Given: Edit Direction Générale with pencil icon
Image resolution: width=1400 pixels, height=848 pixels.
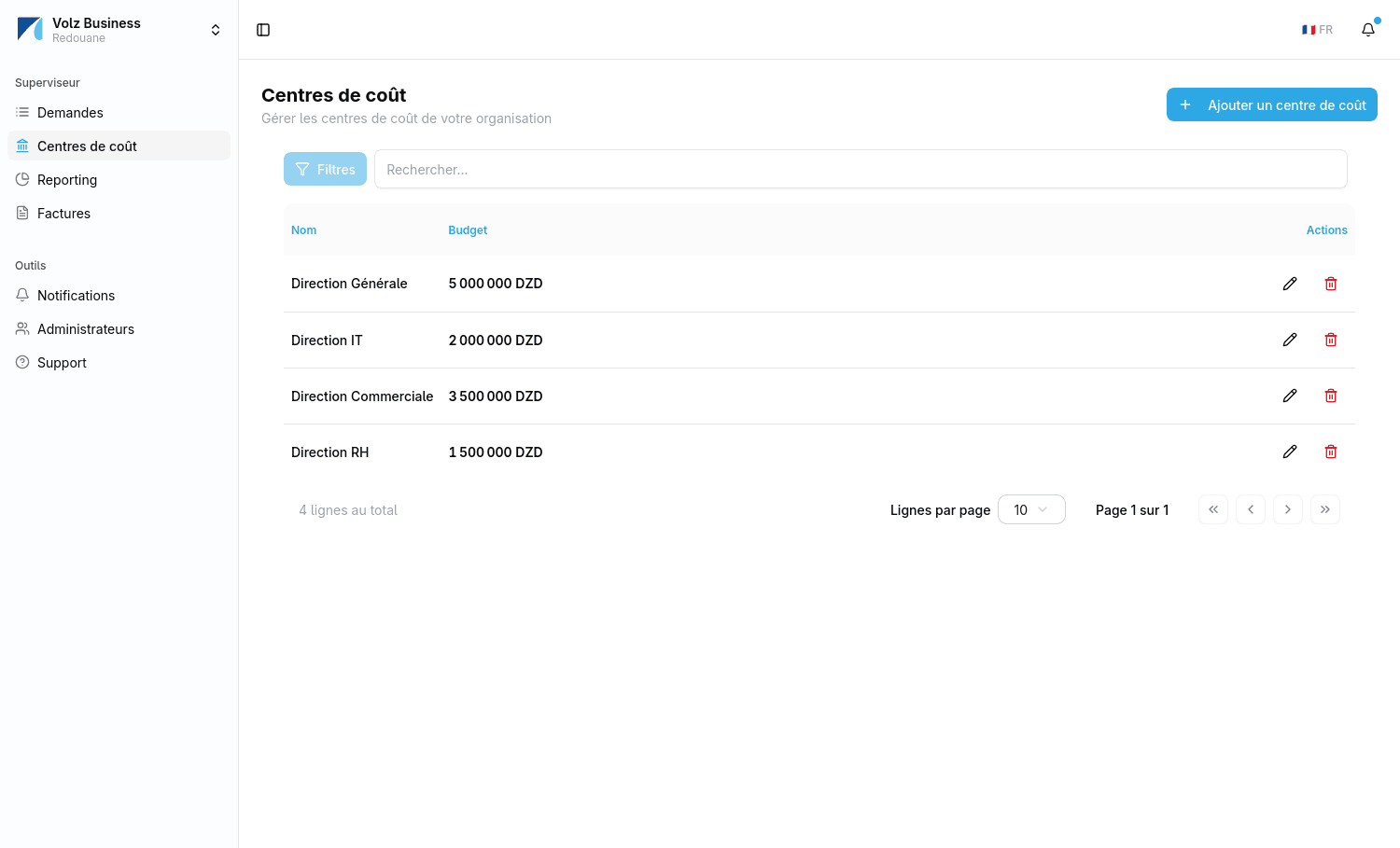Looking at the screenshot, I should click(x=1290, y=284).
